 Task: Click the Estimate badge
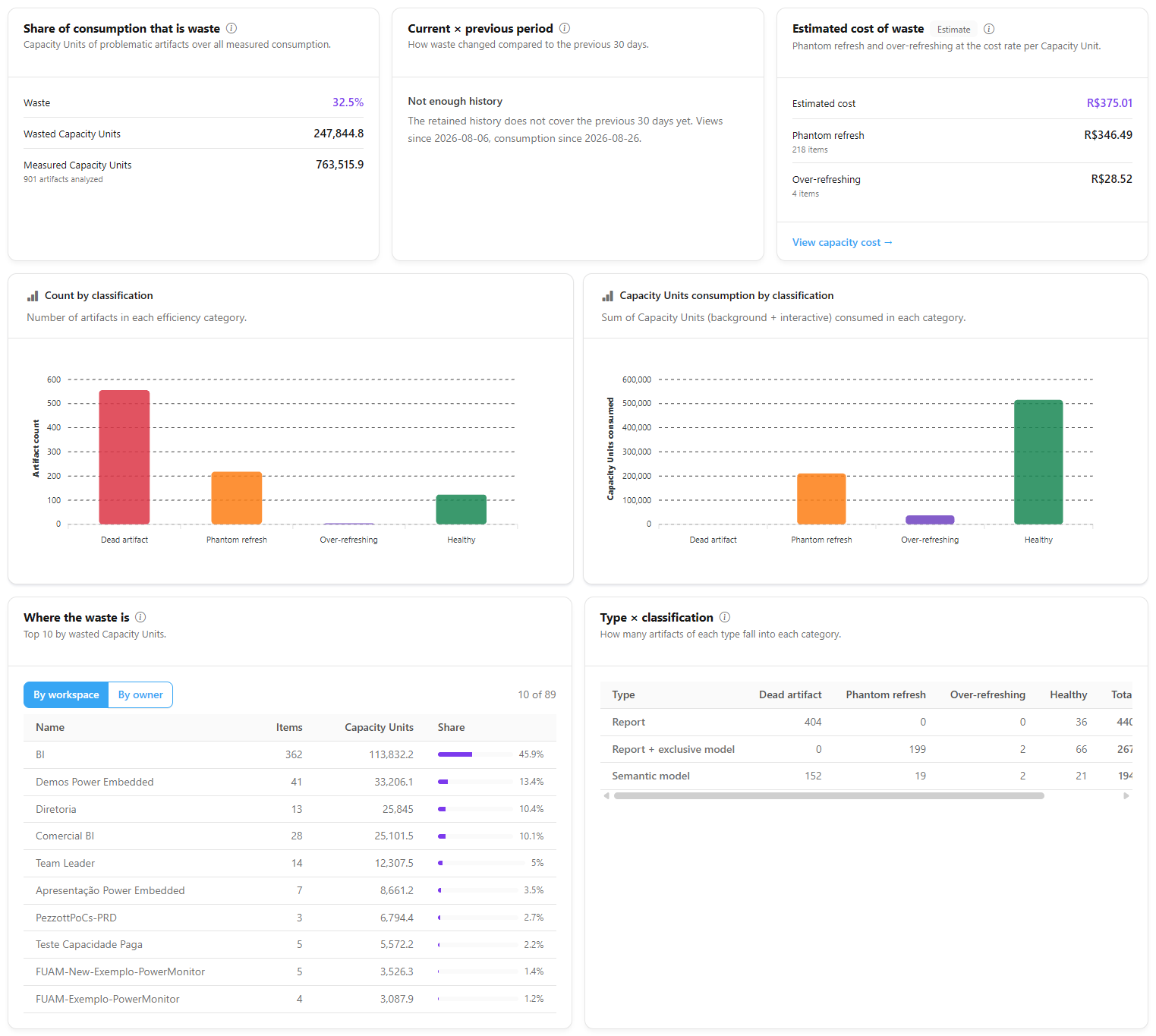pos(953,30)
